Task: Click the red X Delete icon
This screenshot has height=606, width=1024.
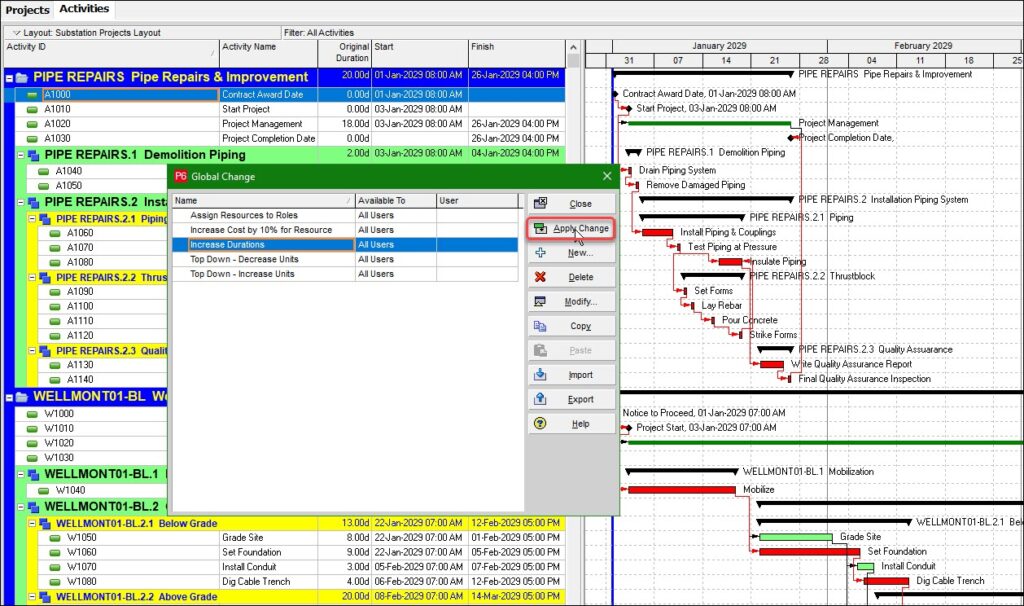Action: (x=541, y=277)
